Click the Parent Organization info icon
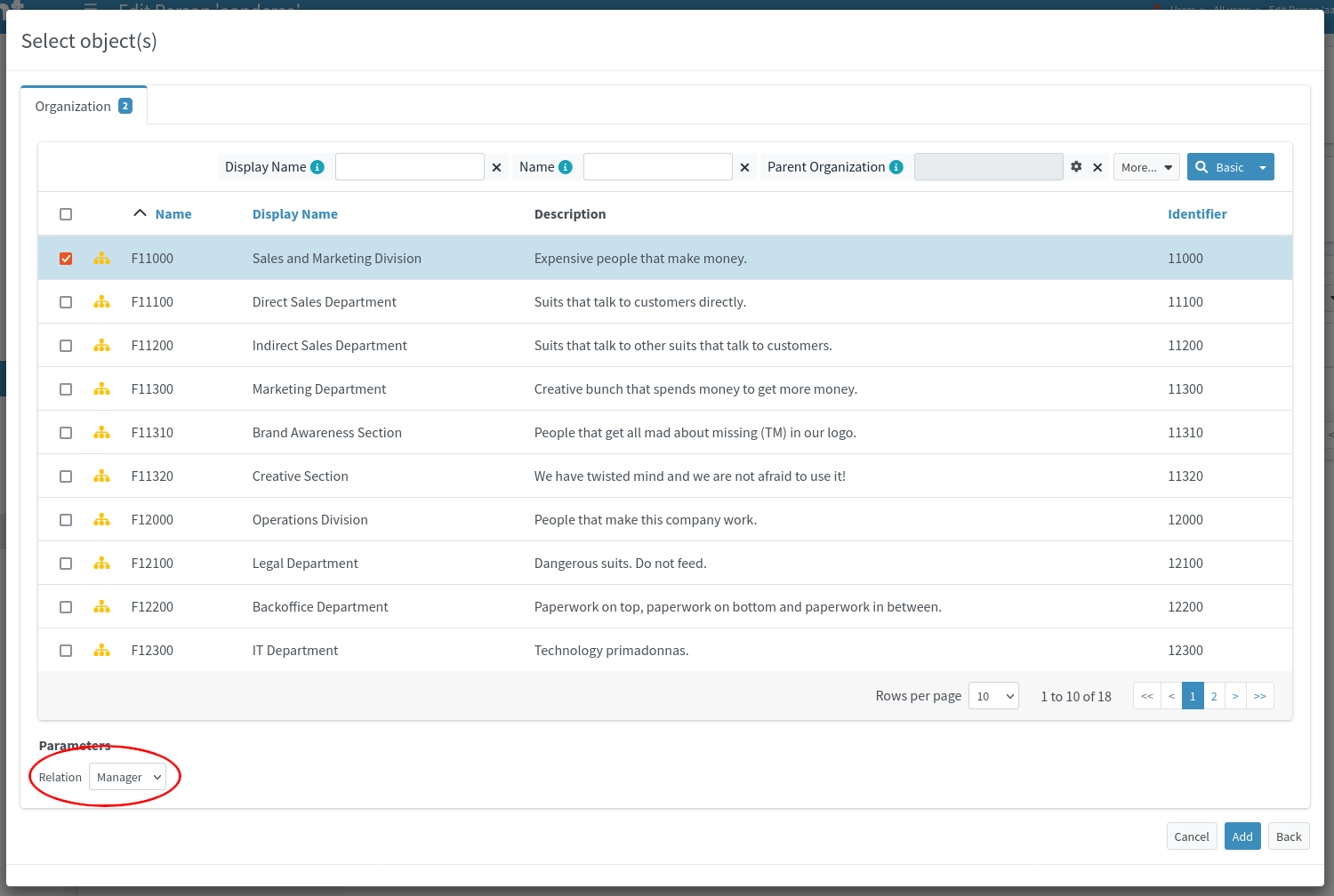The height and width of the screenshot is (896, 1334). [896, 166]
